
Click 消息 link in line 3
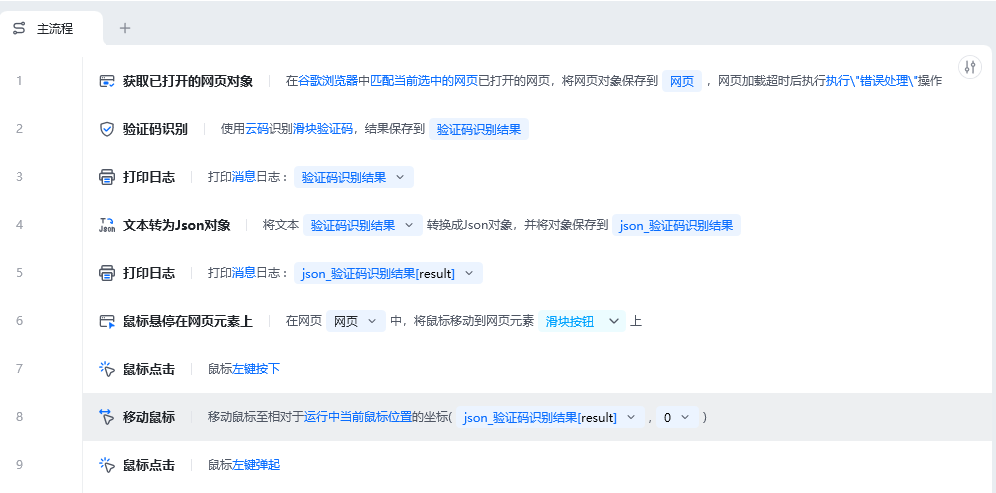click(244, 177)
